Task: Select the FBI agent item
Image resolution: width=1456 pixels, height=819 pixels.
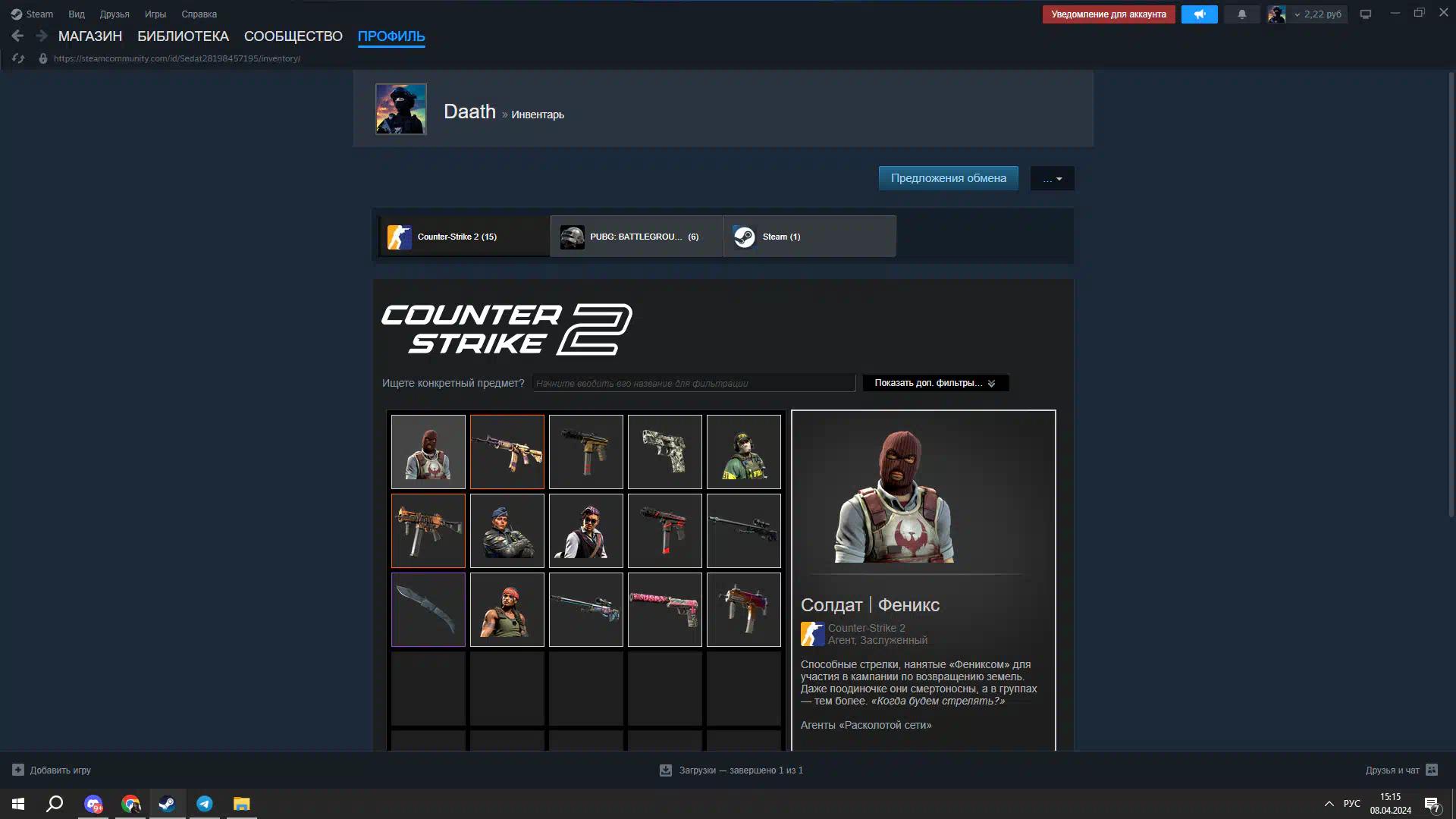Action: [744, 452]
